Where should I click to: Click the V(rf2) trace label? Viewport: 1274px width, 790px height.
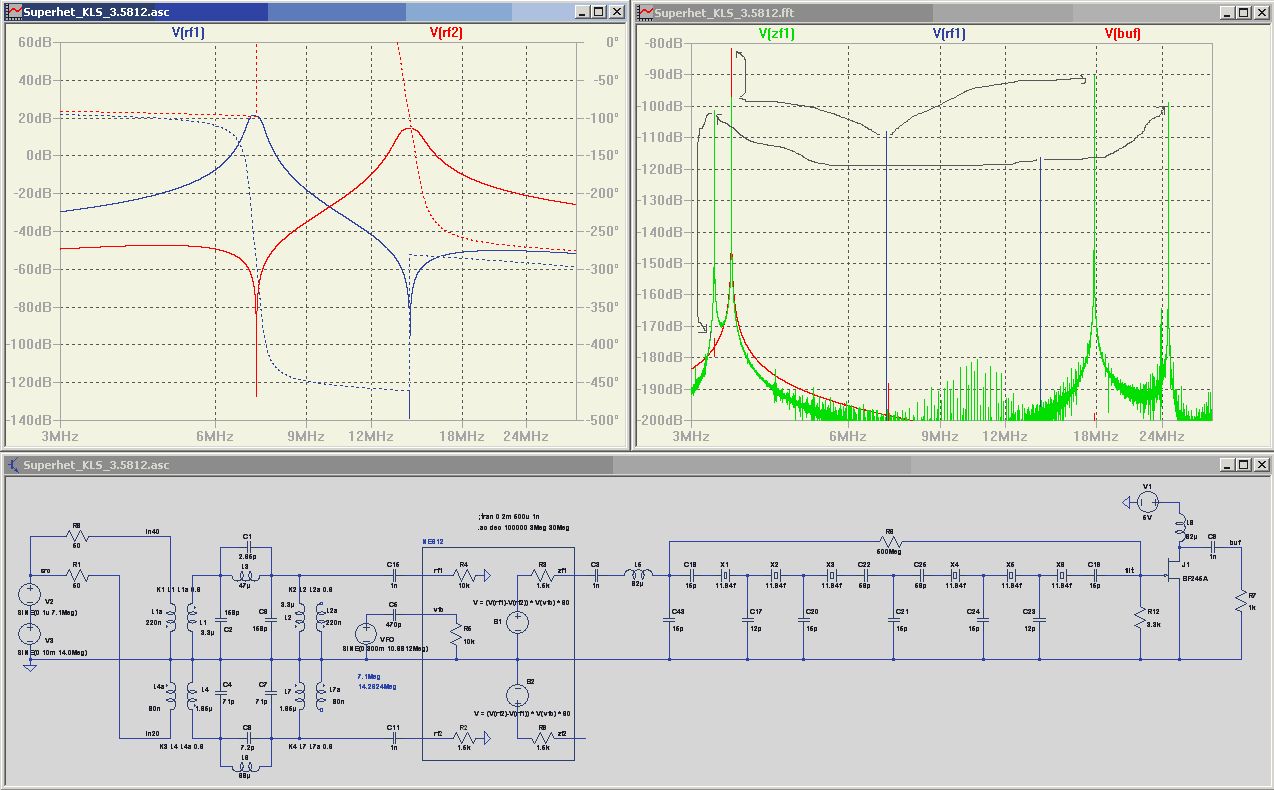[446, 33]
